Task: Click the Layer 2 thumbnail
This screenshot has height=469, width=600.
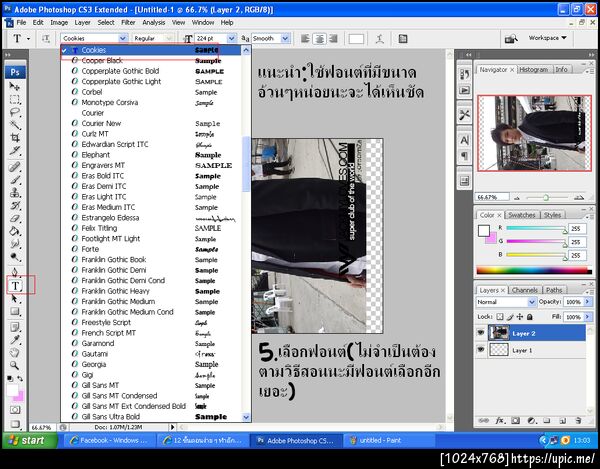Action: (499, 333)
